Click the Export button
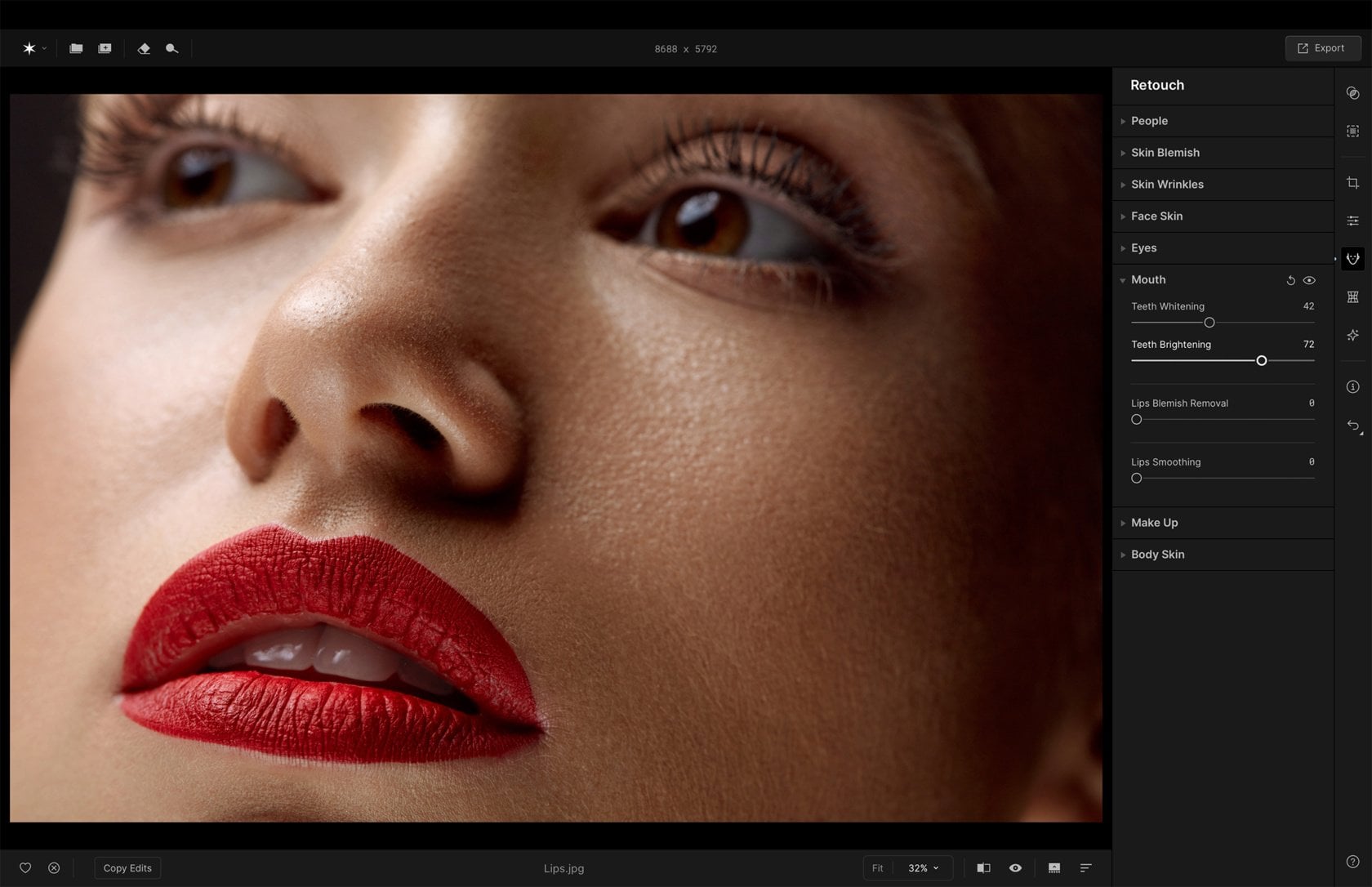 click(1321, 48)
